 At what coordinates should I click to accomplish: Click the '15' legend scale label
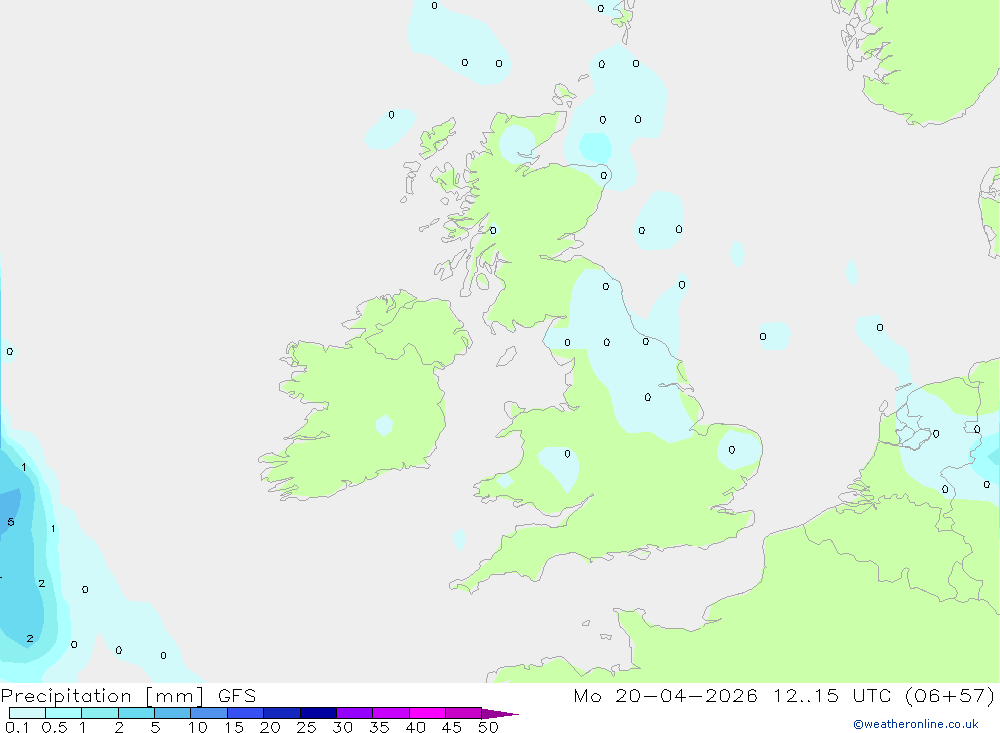coord(234,727)
